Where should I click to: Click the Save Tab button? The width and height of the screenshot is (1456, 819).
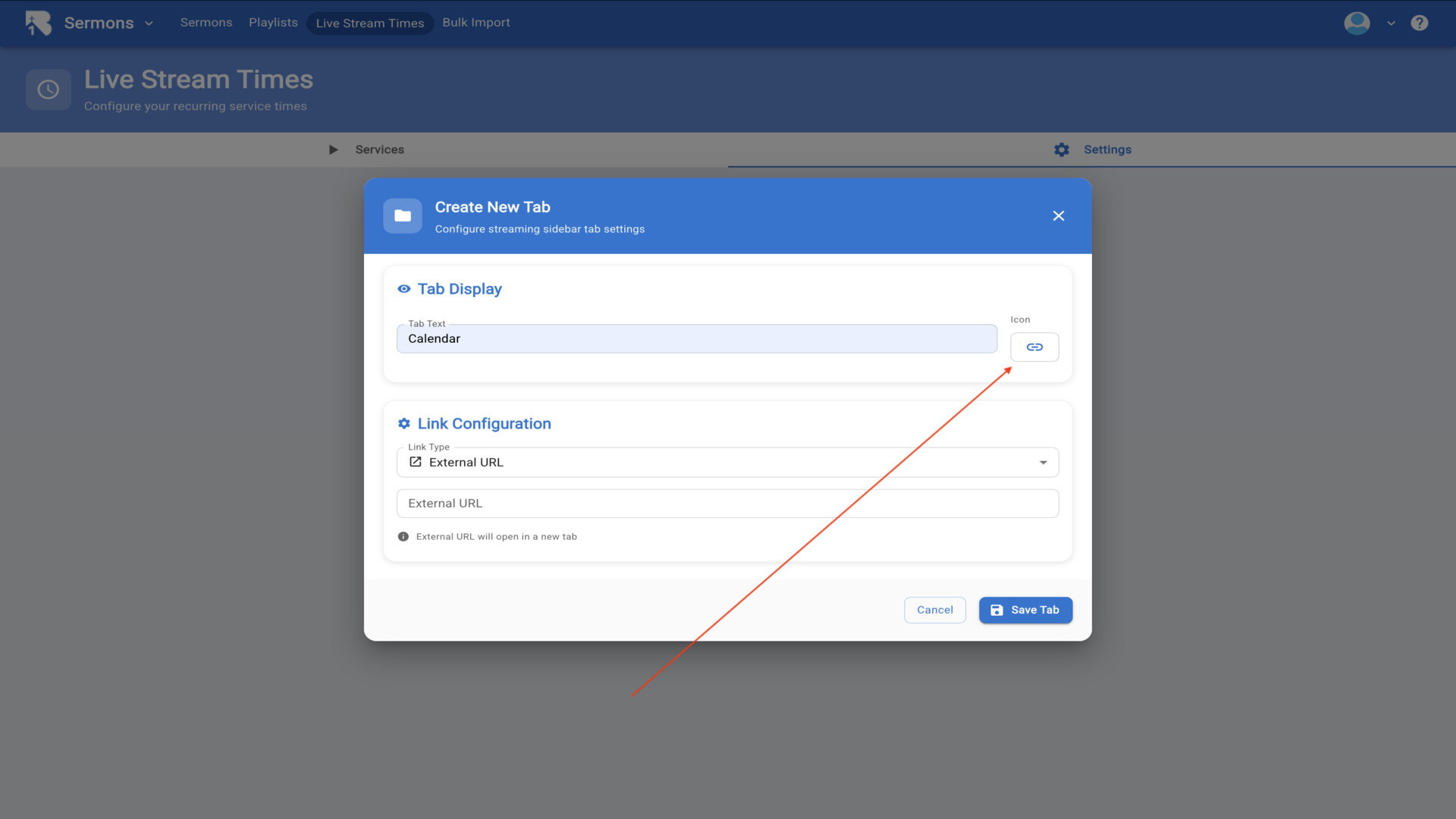(x=1025, y=610)
